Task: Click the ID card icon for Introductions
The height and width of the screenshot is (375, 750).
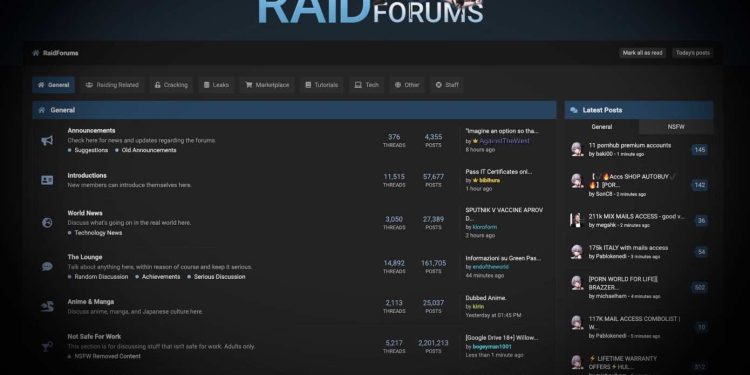Action: (x=47, y=180)
